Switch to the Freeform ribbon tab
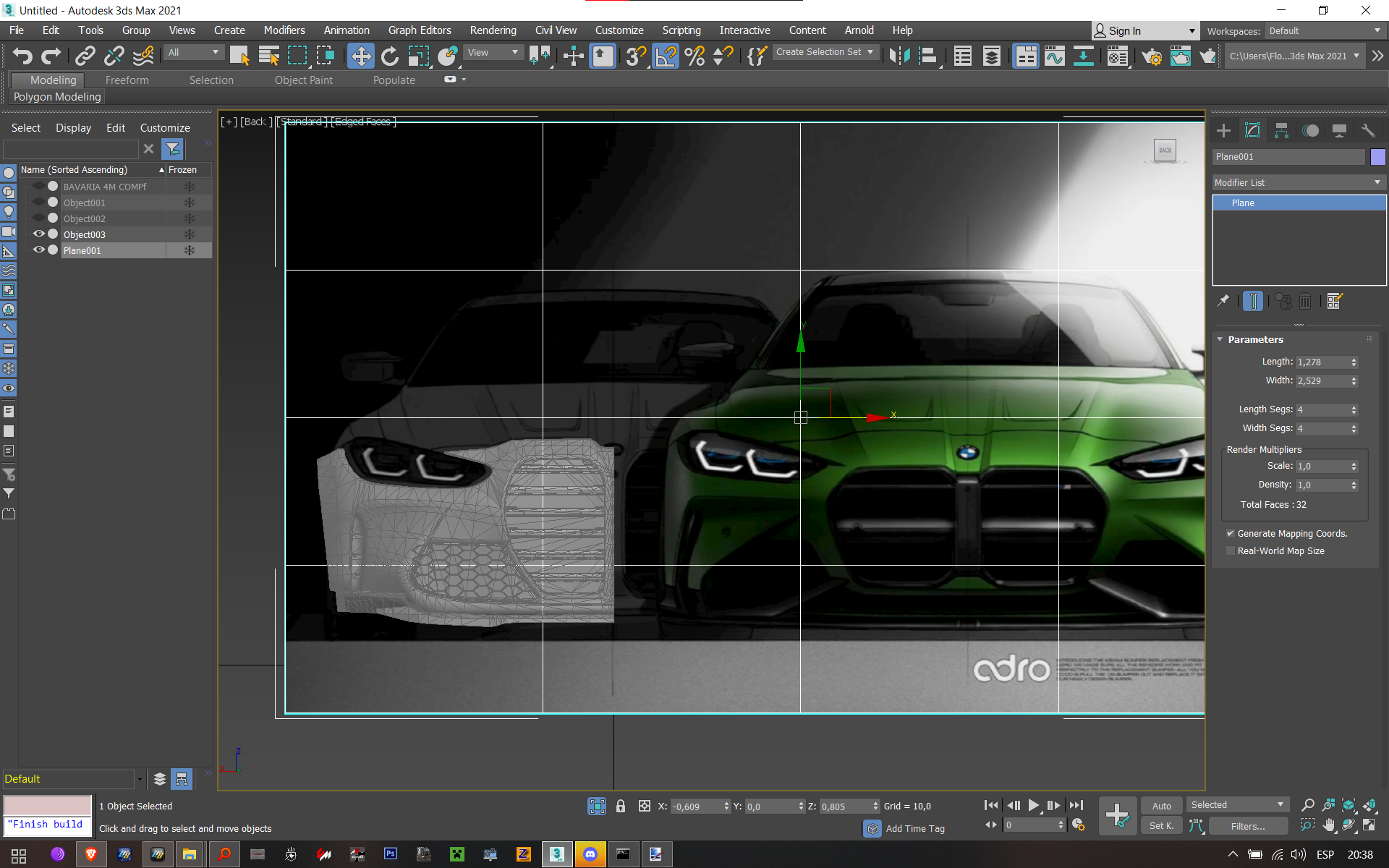The width and height of the screenshot is (1389, 868). 127,80
